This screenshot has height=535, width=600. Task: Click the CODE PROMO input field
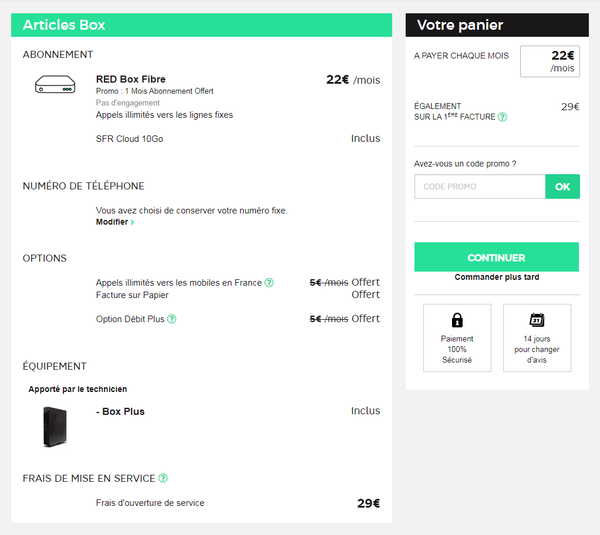click(480, 187)
